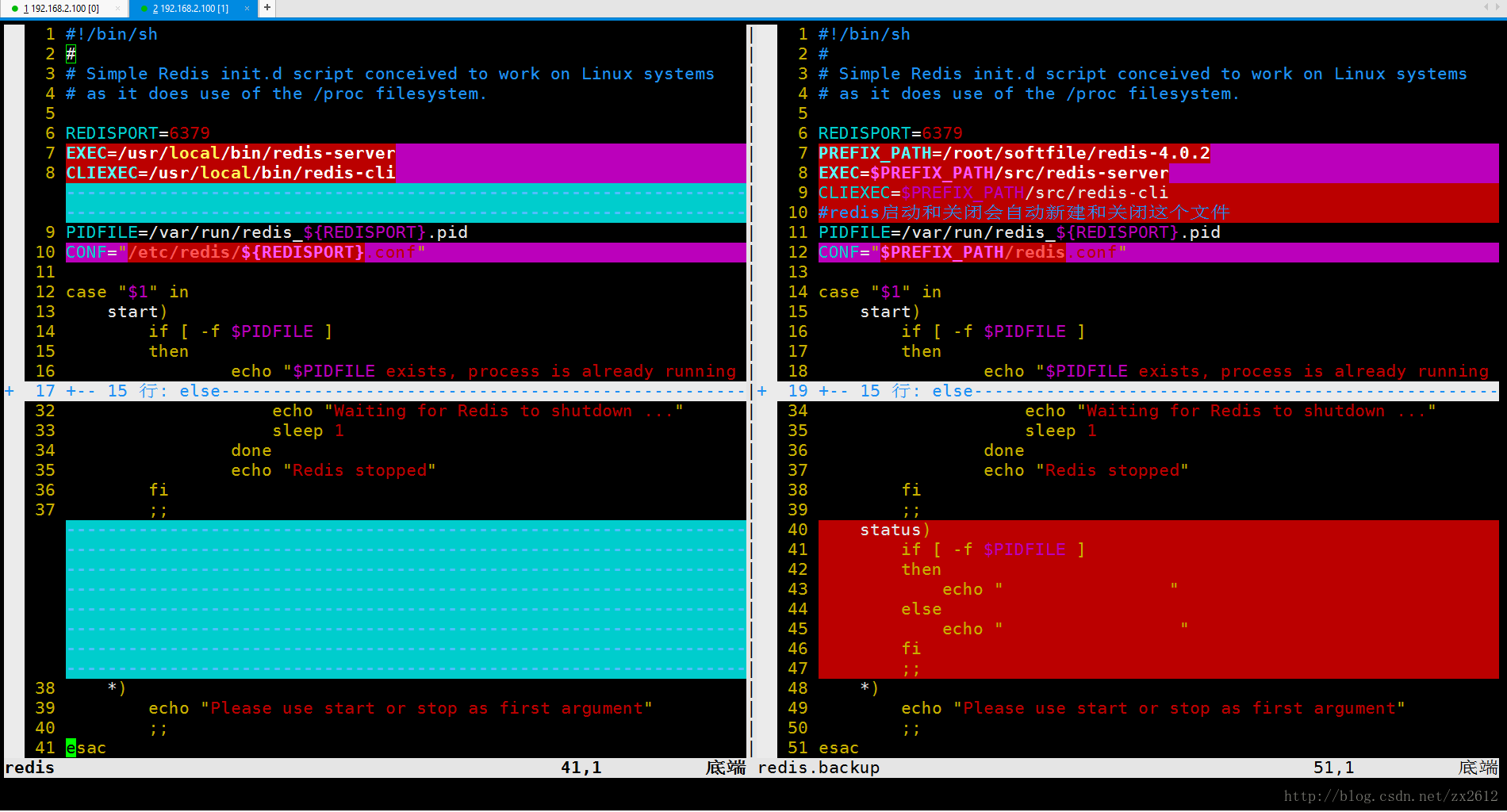The image size is (1507, 812).
Task: Click 'Please use start or stop' echo in left pane
Action: [401, 708]
